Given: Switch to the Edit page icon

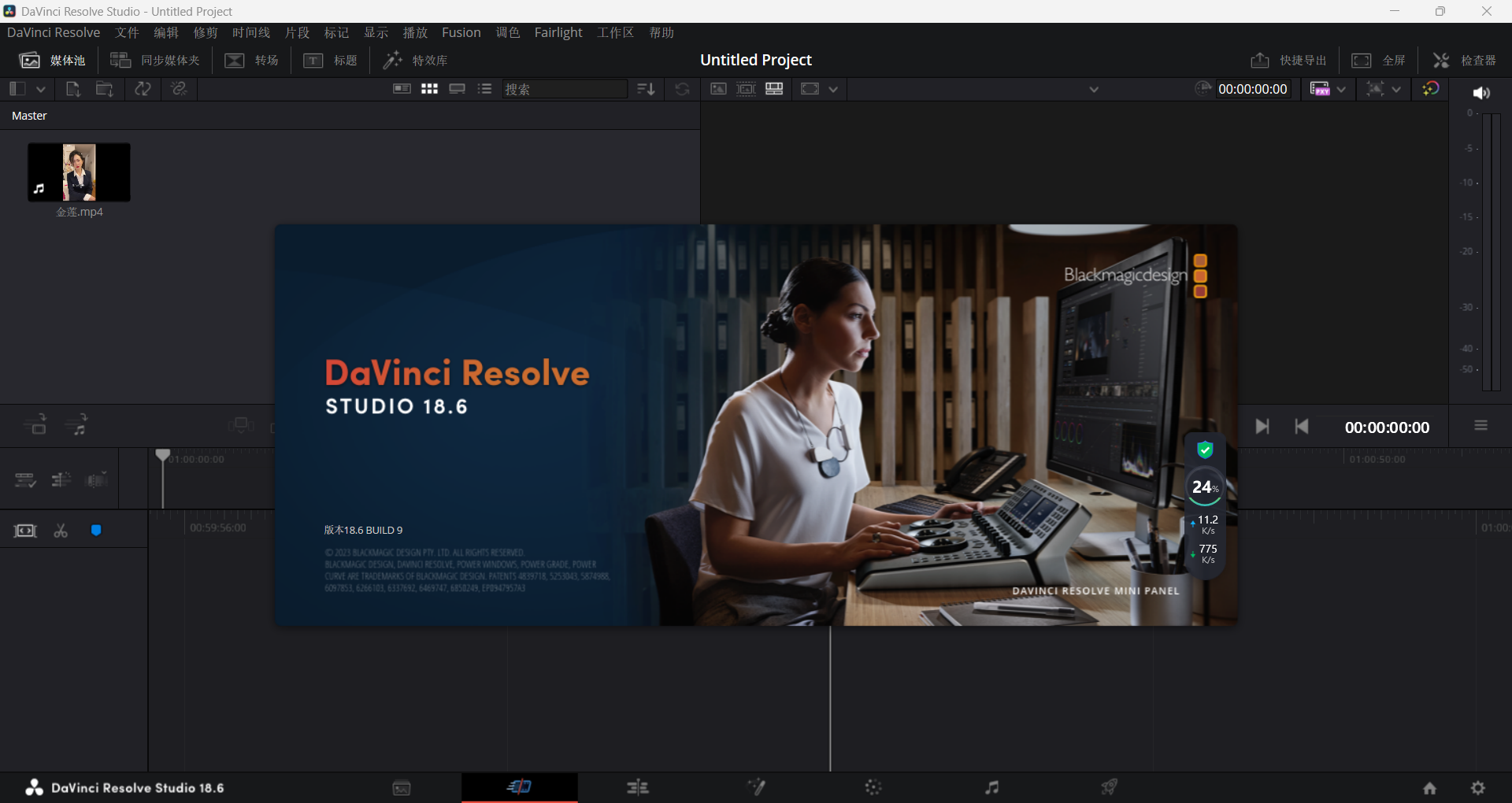Looking at the screenshot, I should pyautogui.click(x=638, y=787).
